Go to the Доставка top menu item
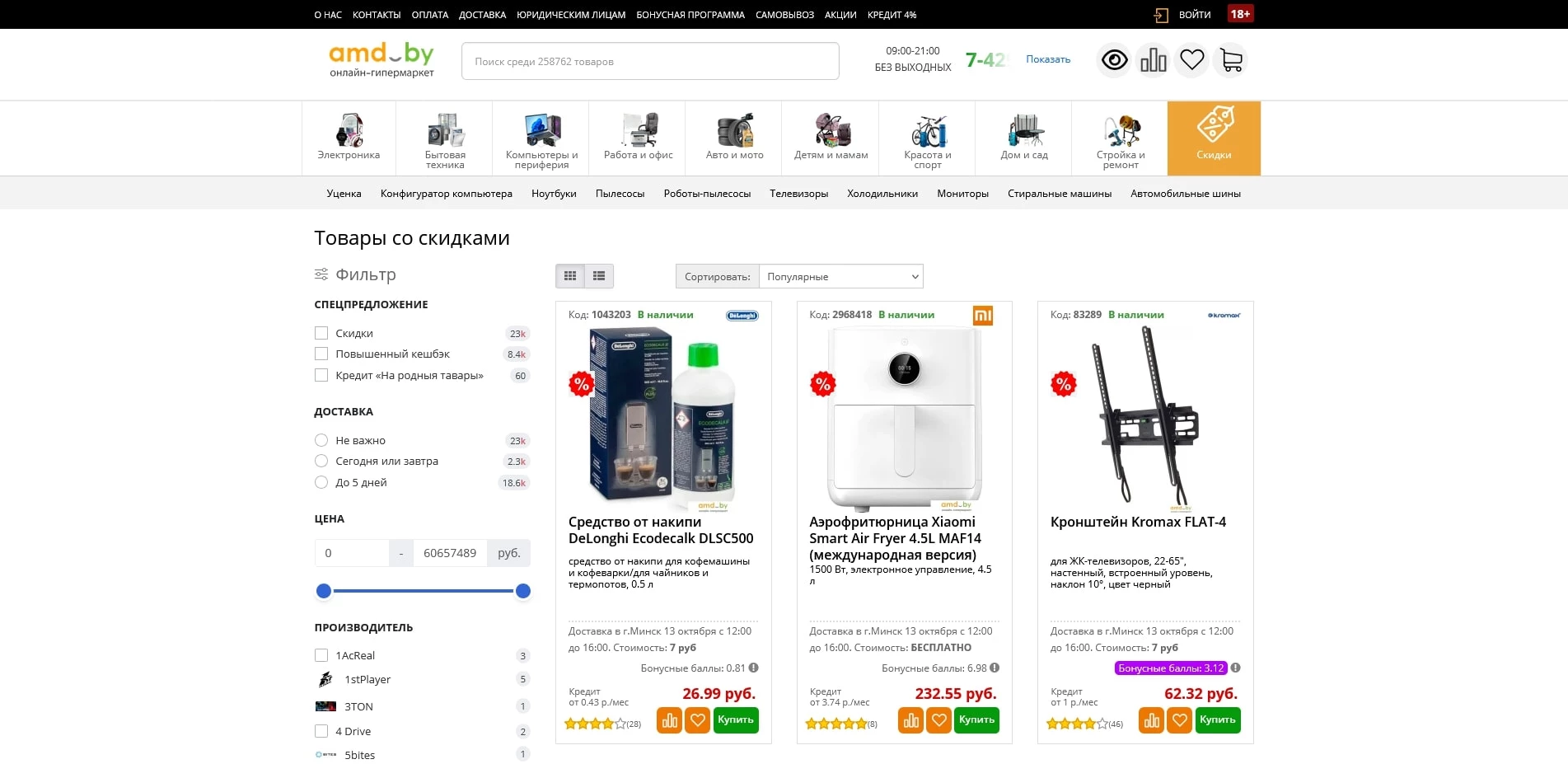This screenshot has width=1568, height=764. click(x=482, y=15)
